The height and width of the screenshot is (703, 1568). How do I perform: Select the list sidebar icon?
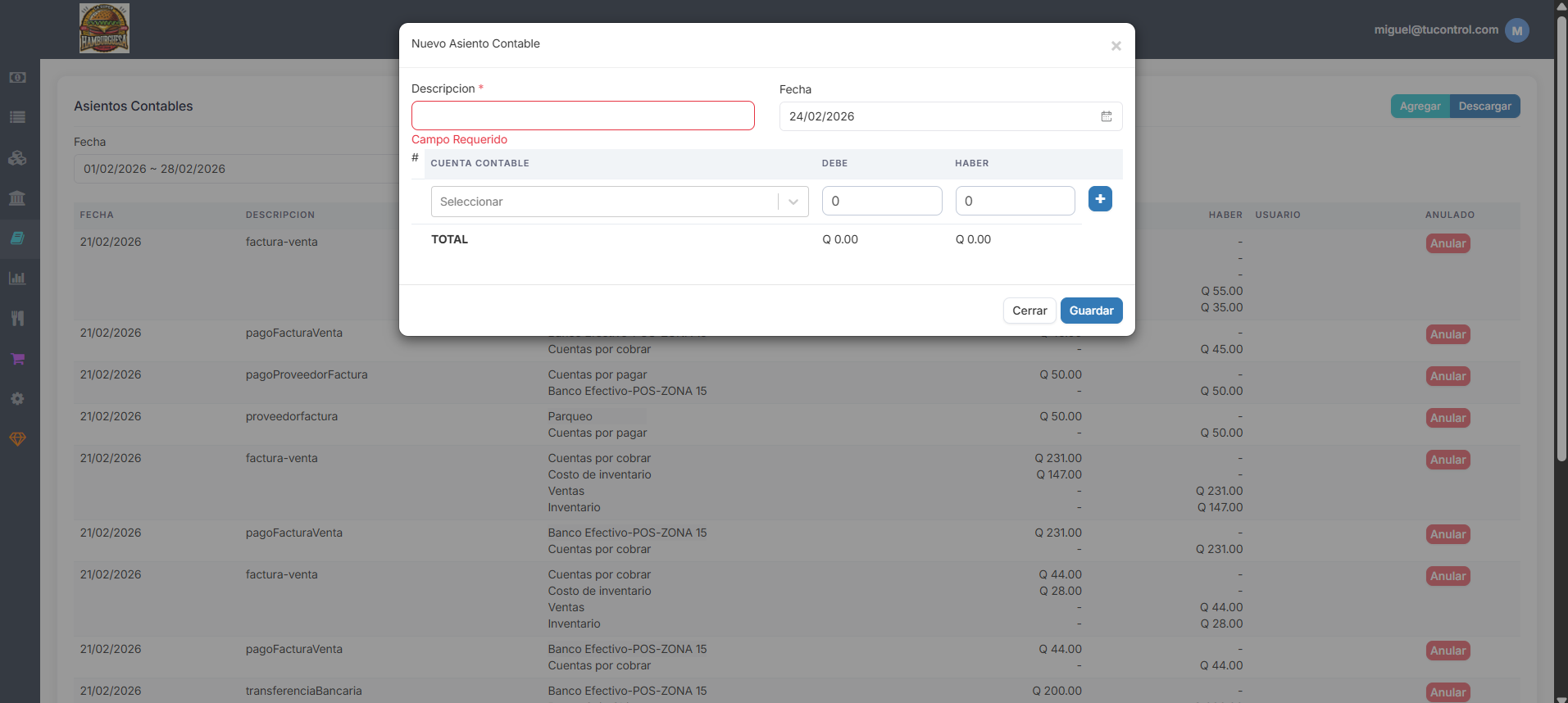(17, 117)
